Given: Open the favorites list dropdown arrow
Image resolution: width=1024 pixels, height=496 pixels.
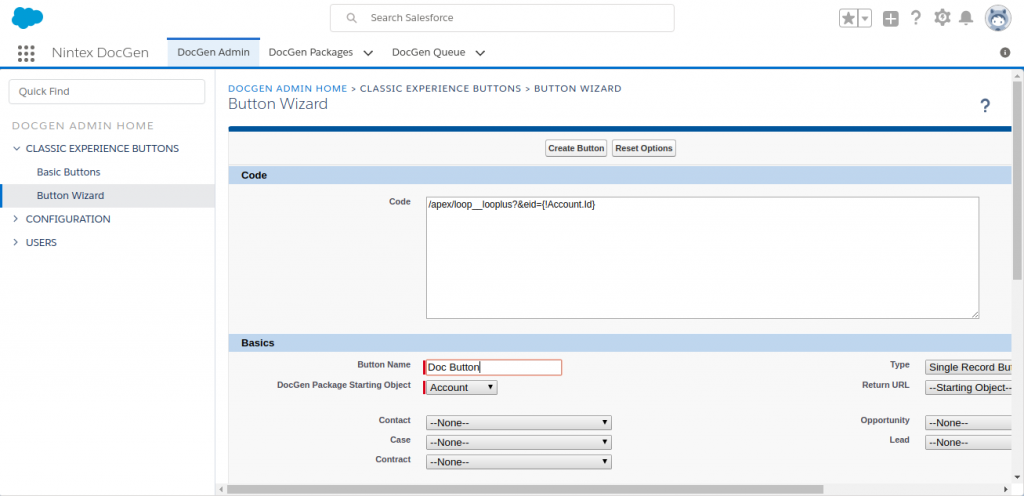Looking at the screenshot, I should pos(865,18).
